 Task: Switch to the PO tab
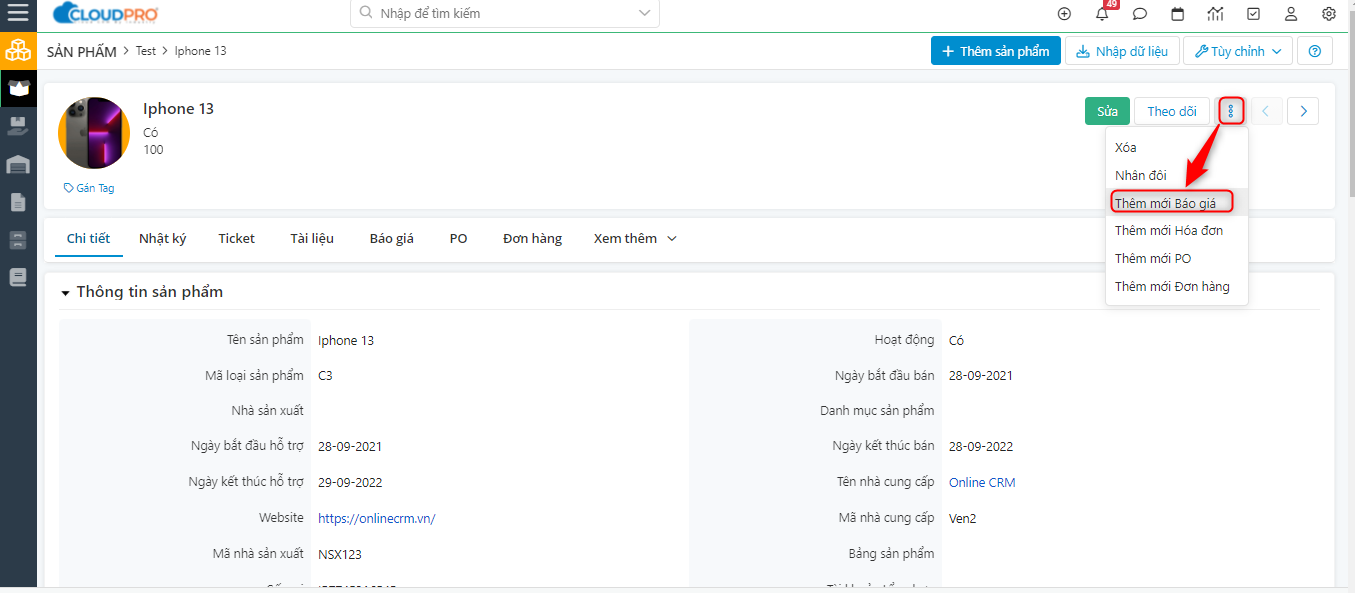(459, 238)
